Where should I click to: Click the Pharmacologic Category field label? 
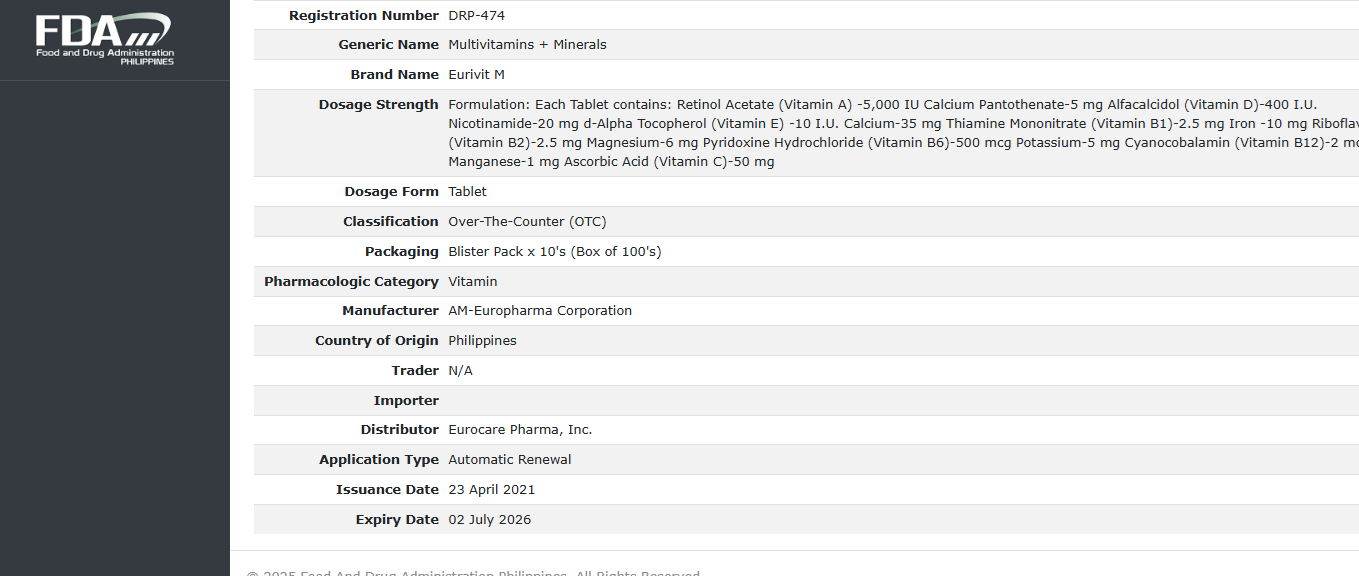(351, 282)
